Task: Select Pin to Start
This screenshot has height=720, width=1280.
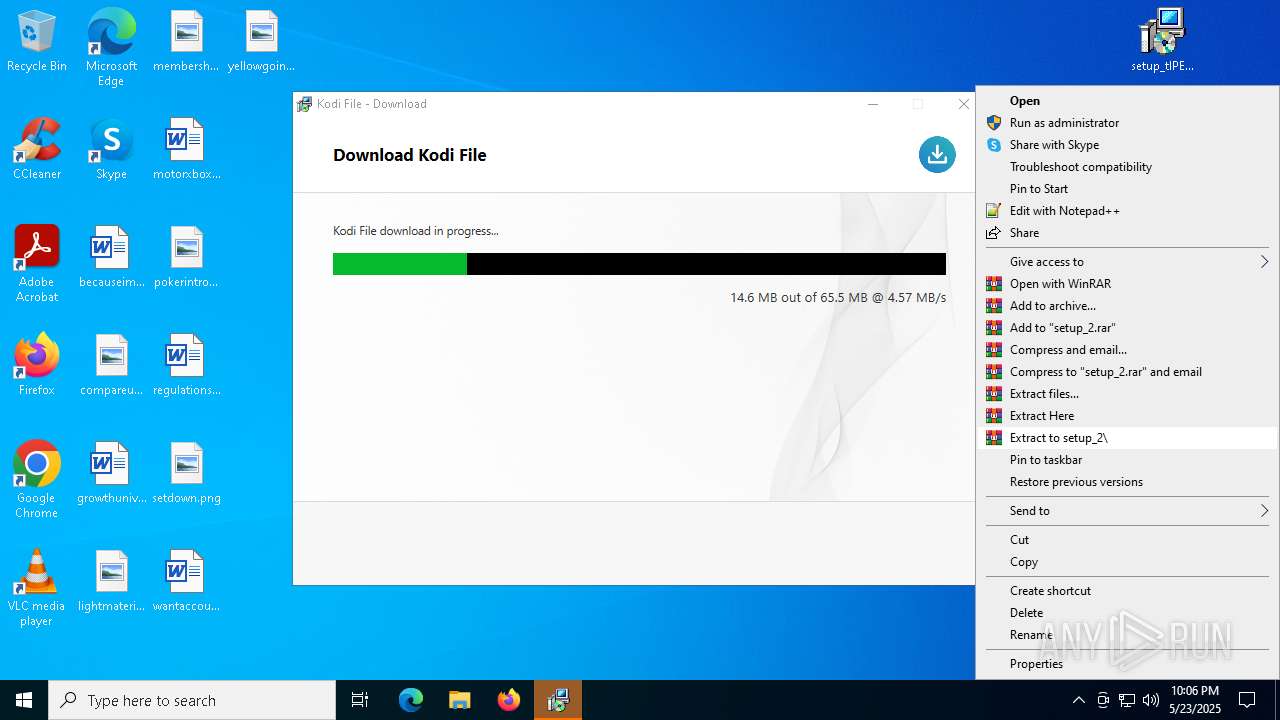Action: click(x=1127, y=189)
